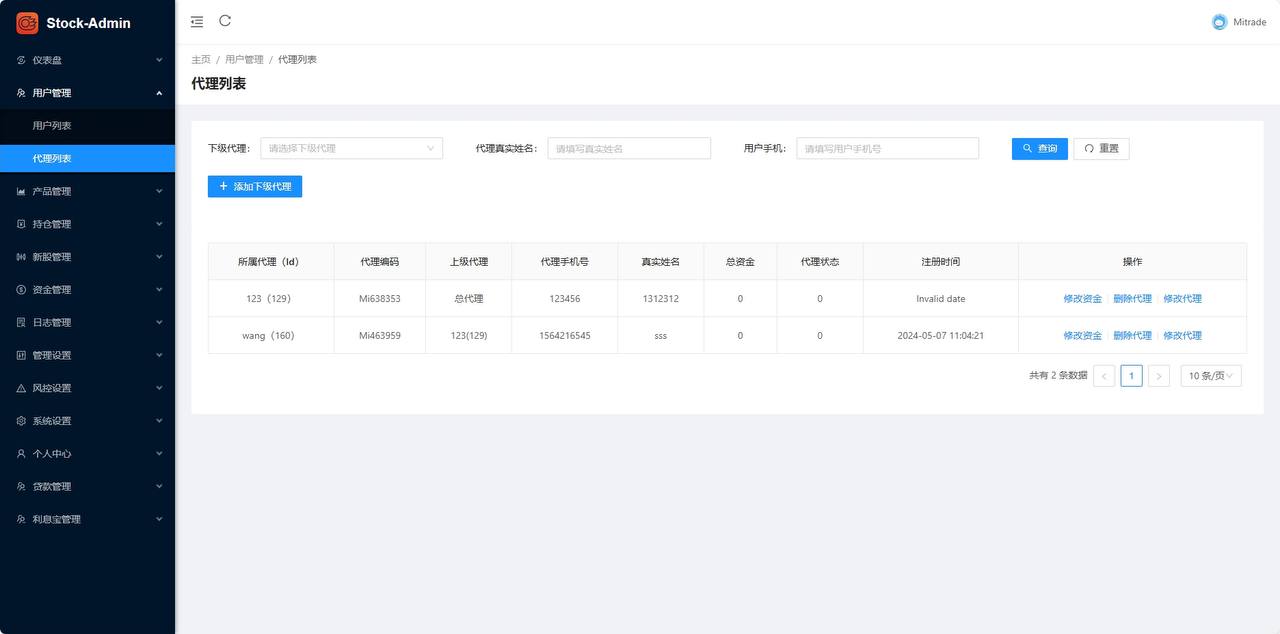Open the 主页 breadcrumb link
The width and height of the screenshot is (1280, 634).
199,59
